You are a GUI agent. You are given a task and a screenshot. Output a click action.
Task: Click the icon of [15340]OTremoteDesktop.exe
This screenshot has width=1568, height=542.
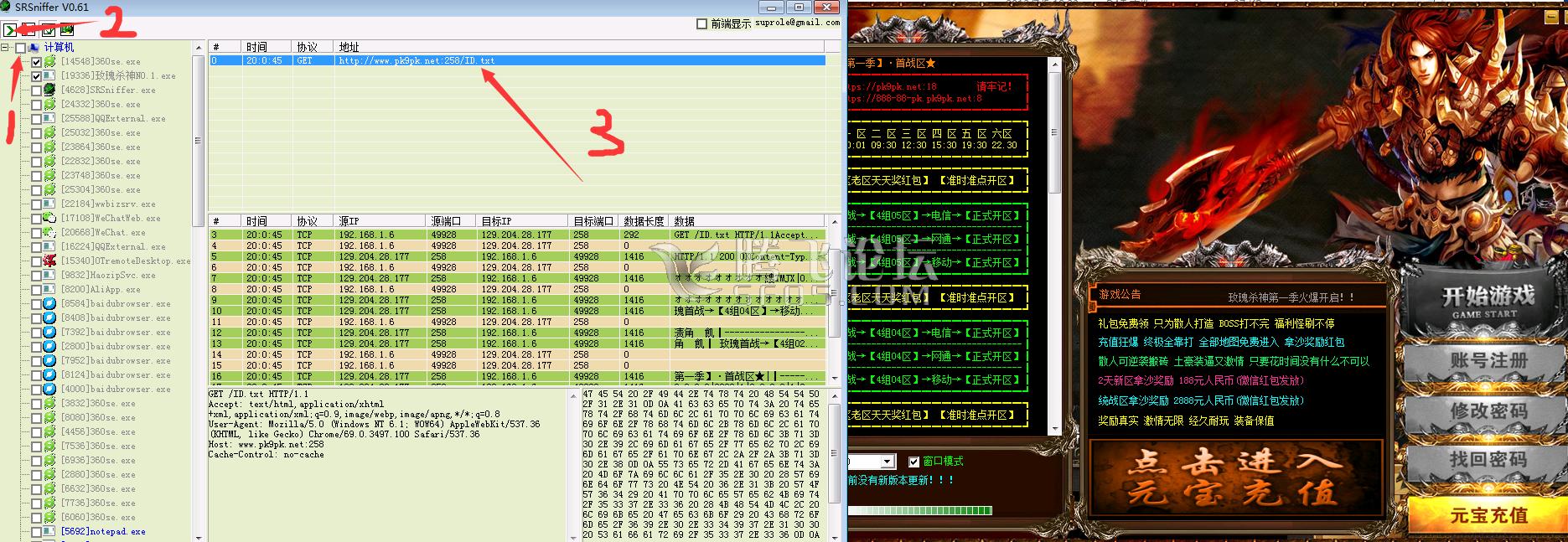49,261
